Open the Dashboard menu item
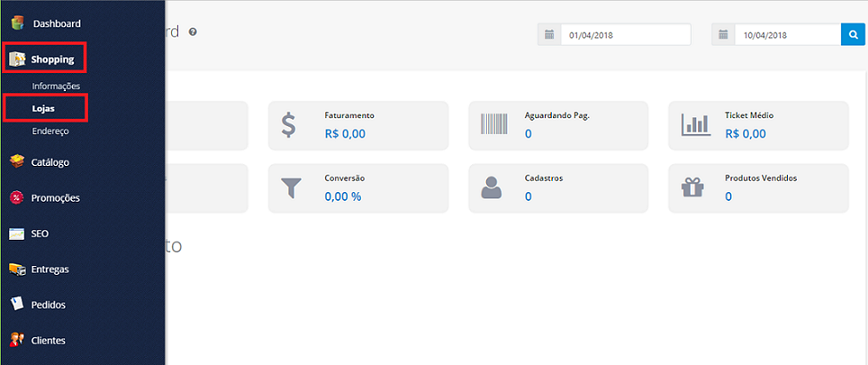 (57, 24)
